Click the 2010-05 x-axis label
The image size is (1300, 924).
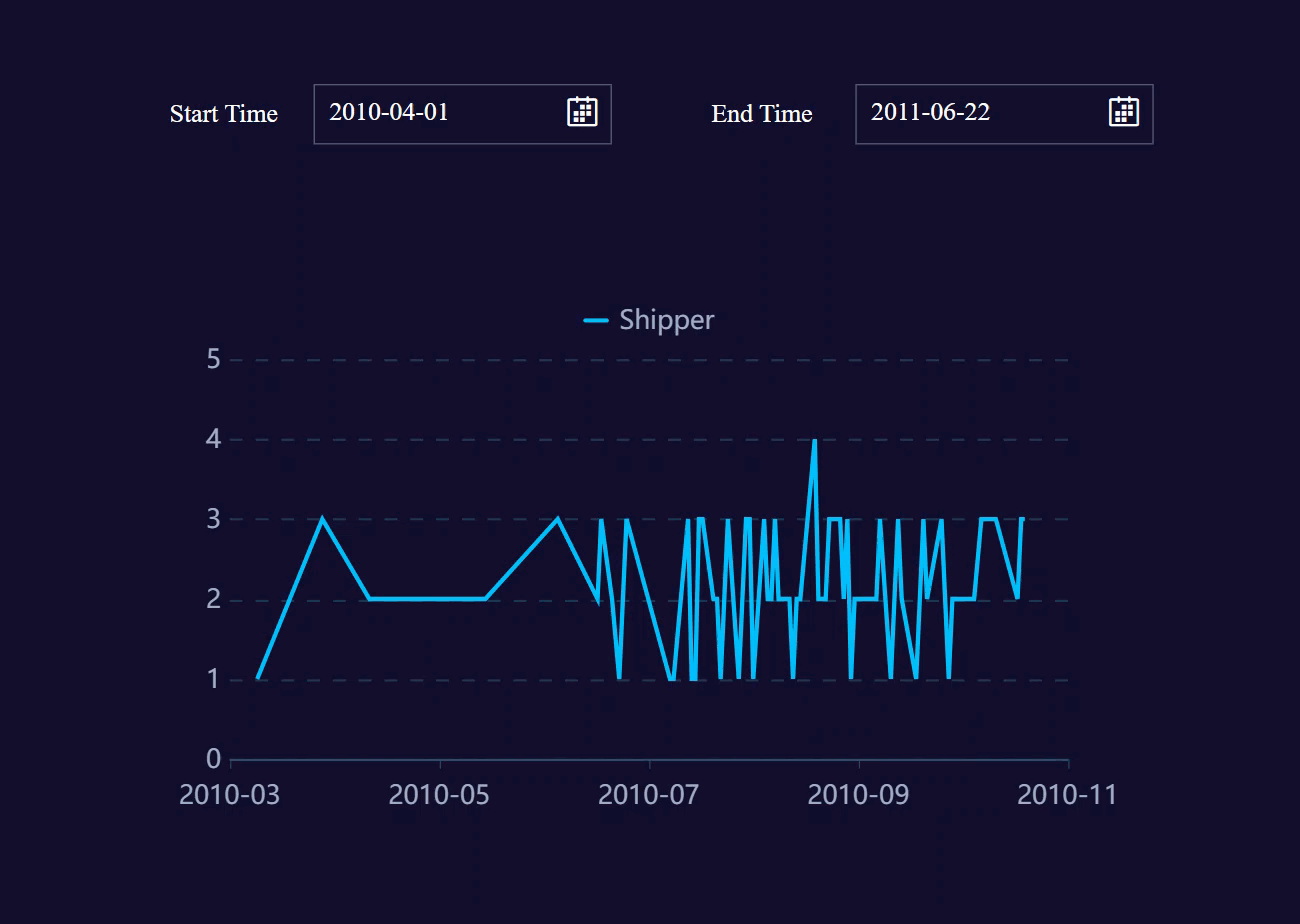[x=440, y=795]
